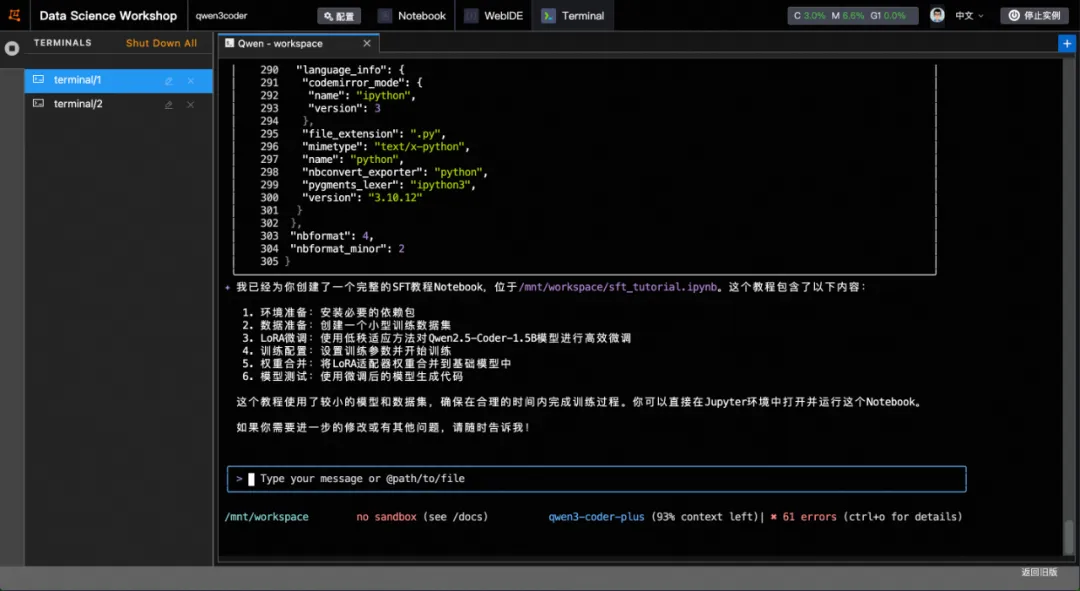Focus the Type your message input field
1080x591 pixels.
tap(596, 479)
